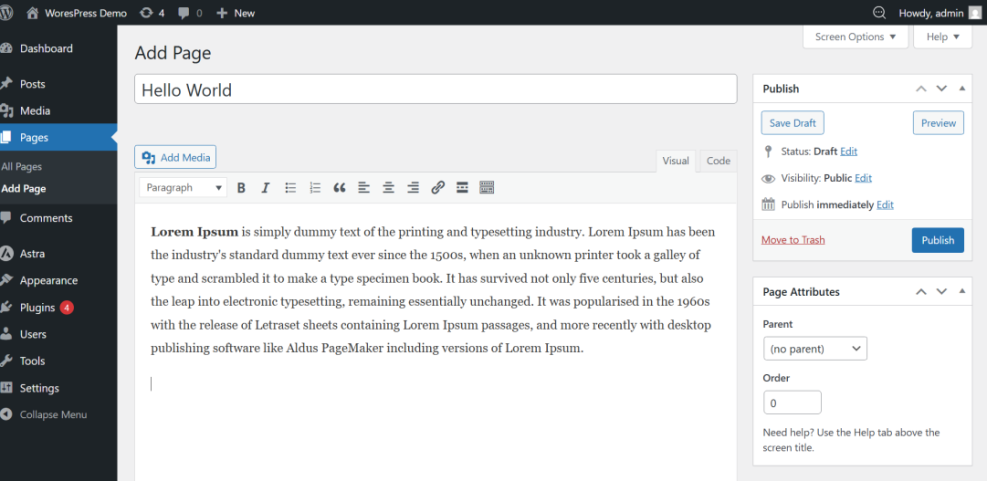Switch to the Visual editor tab
The height and width of the screenshot is (481, 987).
(675, 161)
